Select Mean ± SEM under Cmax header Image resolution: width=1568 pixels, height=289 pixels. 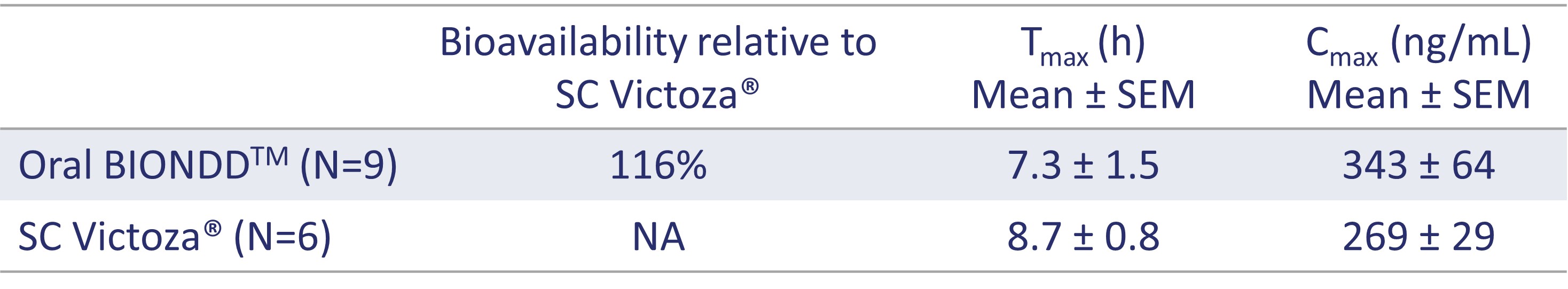point(1419,95)
